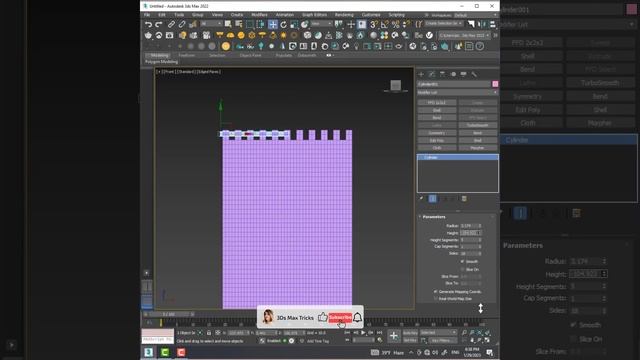The height and width of the screenshot is (360, 640).
Task: Open the Workspaces Default dropdown
Action: coord(476,15)
